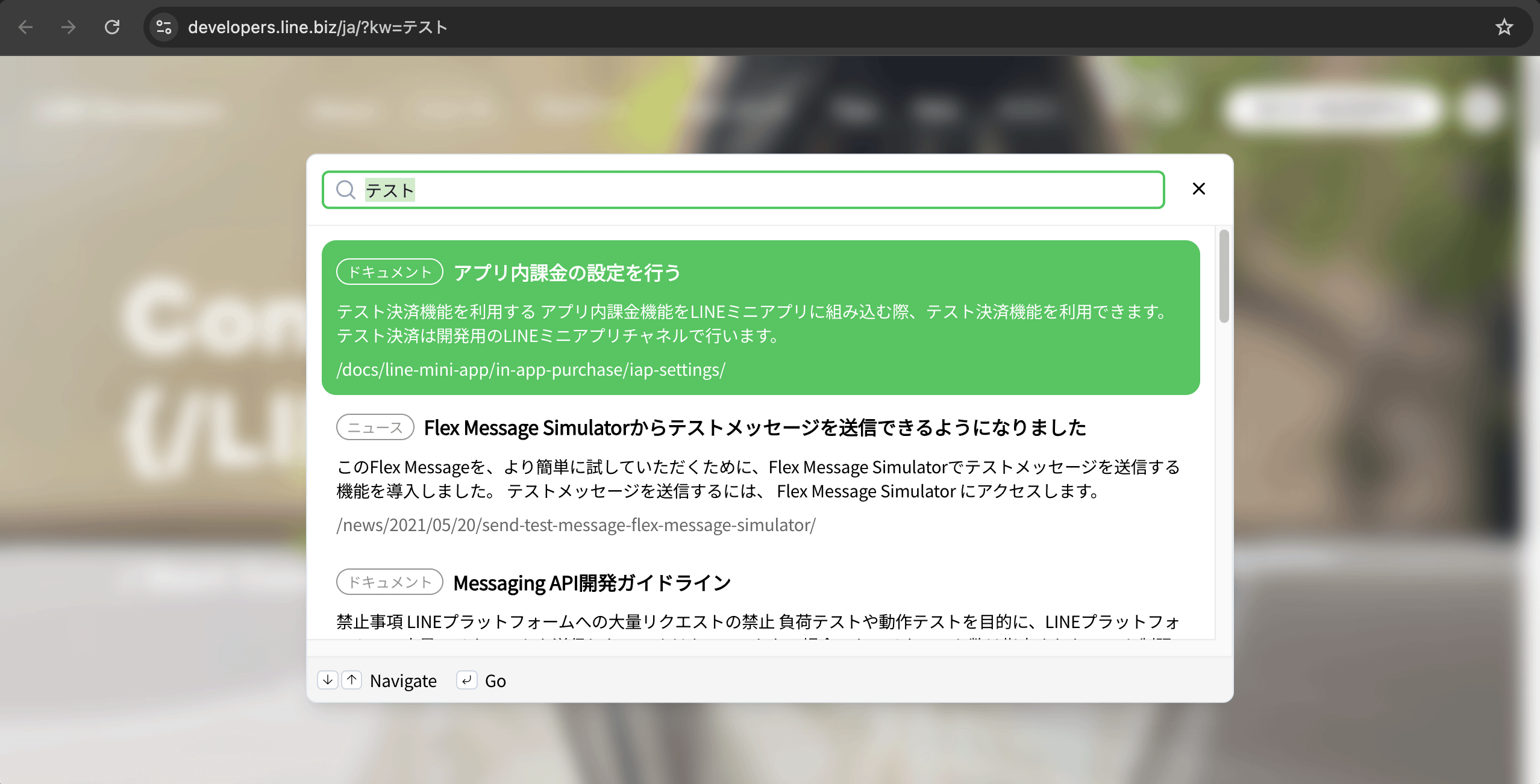Clear search query with the X icon
1540x784 pixels.
click(1198, 188)
